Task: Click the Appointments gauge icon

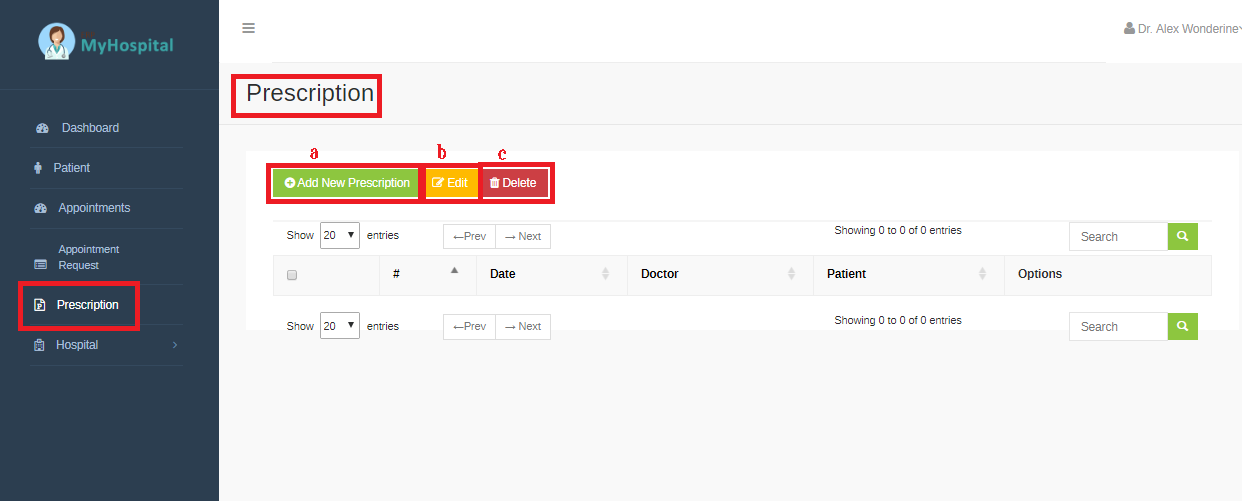Action: [x=41, y=209]
